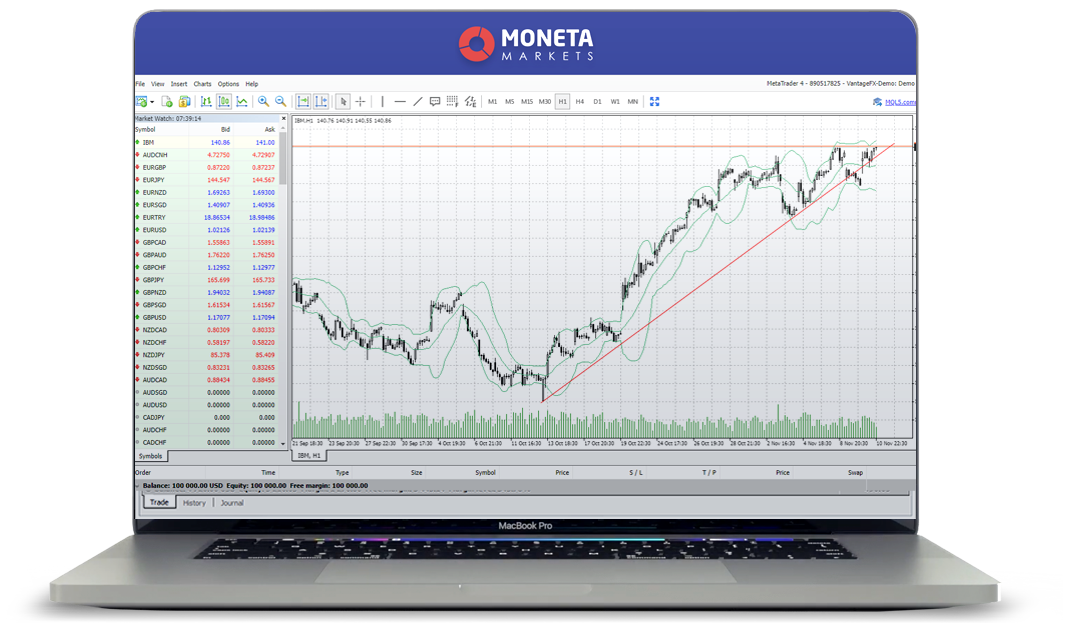This screenshot has height=633, width=1070.
Task: Click the Bid column header
Action: [225, 130]
